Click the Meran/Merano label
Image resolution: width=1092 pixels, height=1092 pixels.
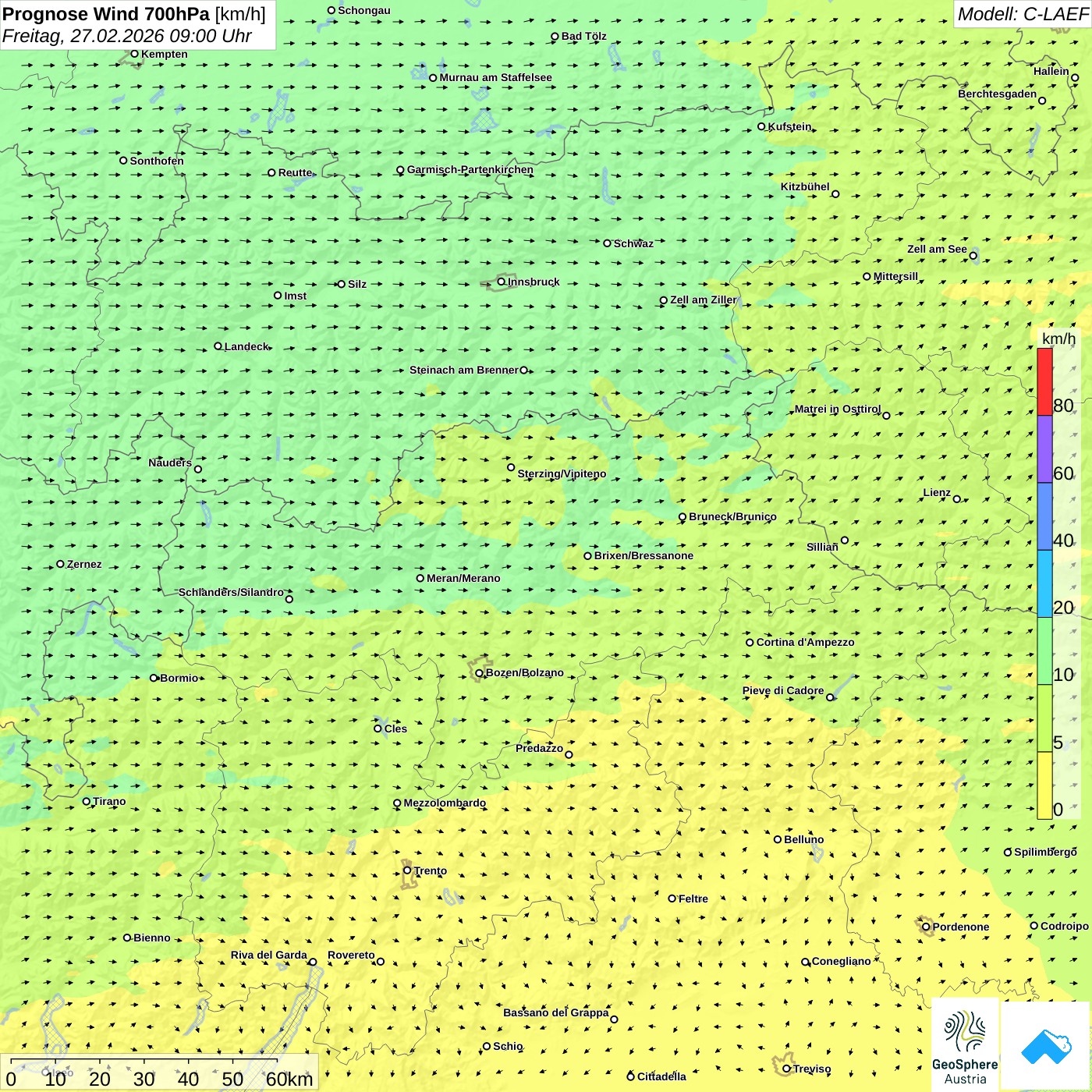coord(463,578)
